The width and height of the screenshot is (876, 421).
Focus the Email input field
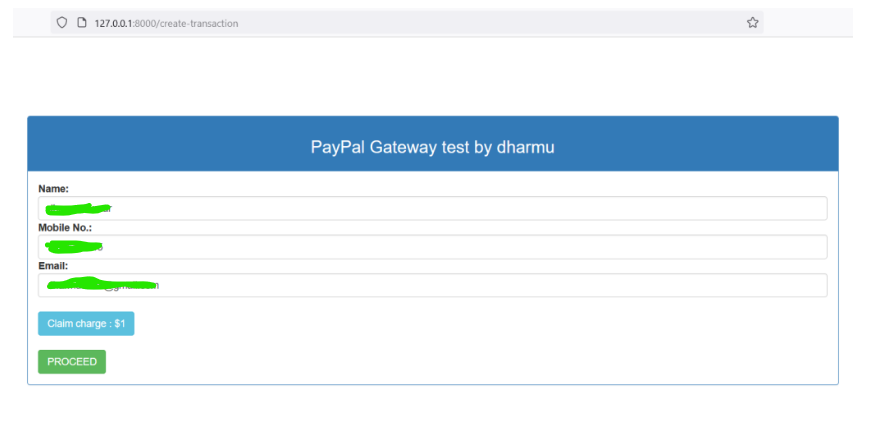[432, 285]
